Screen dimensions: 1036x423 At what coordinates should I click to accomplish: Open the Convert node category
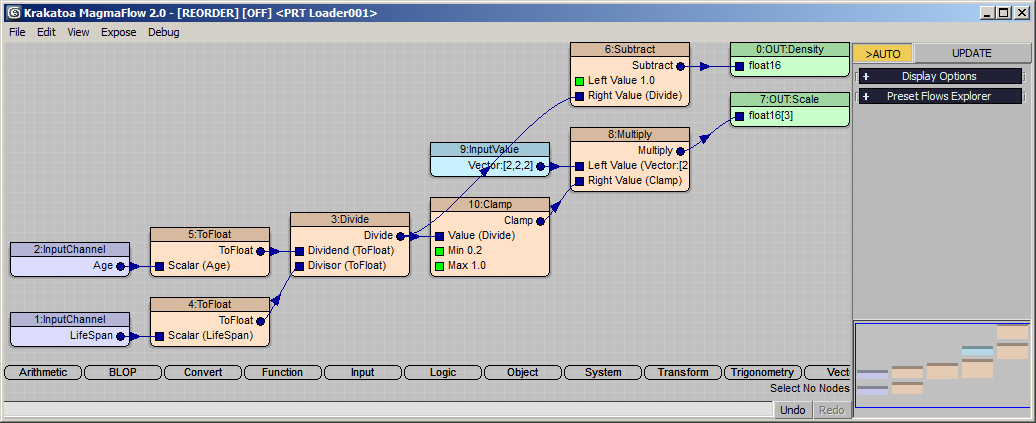(203, 373)
